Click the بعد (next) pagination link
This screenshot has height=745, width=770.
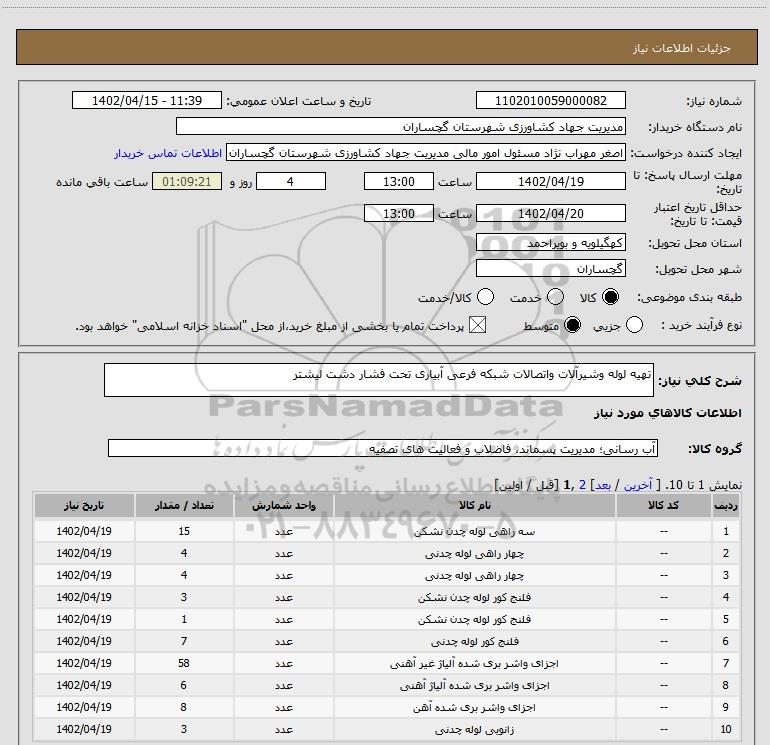coord(602,483)
